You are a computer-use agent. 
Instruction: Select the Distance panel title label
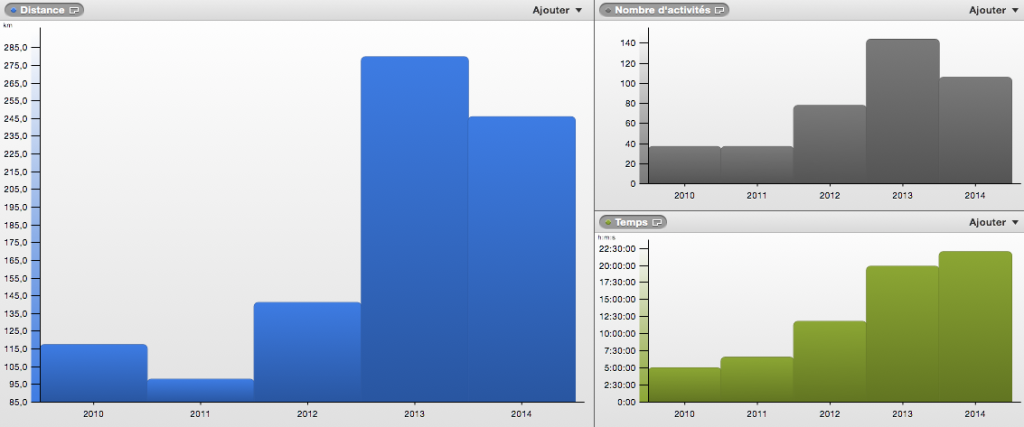[x=42, y=10]
